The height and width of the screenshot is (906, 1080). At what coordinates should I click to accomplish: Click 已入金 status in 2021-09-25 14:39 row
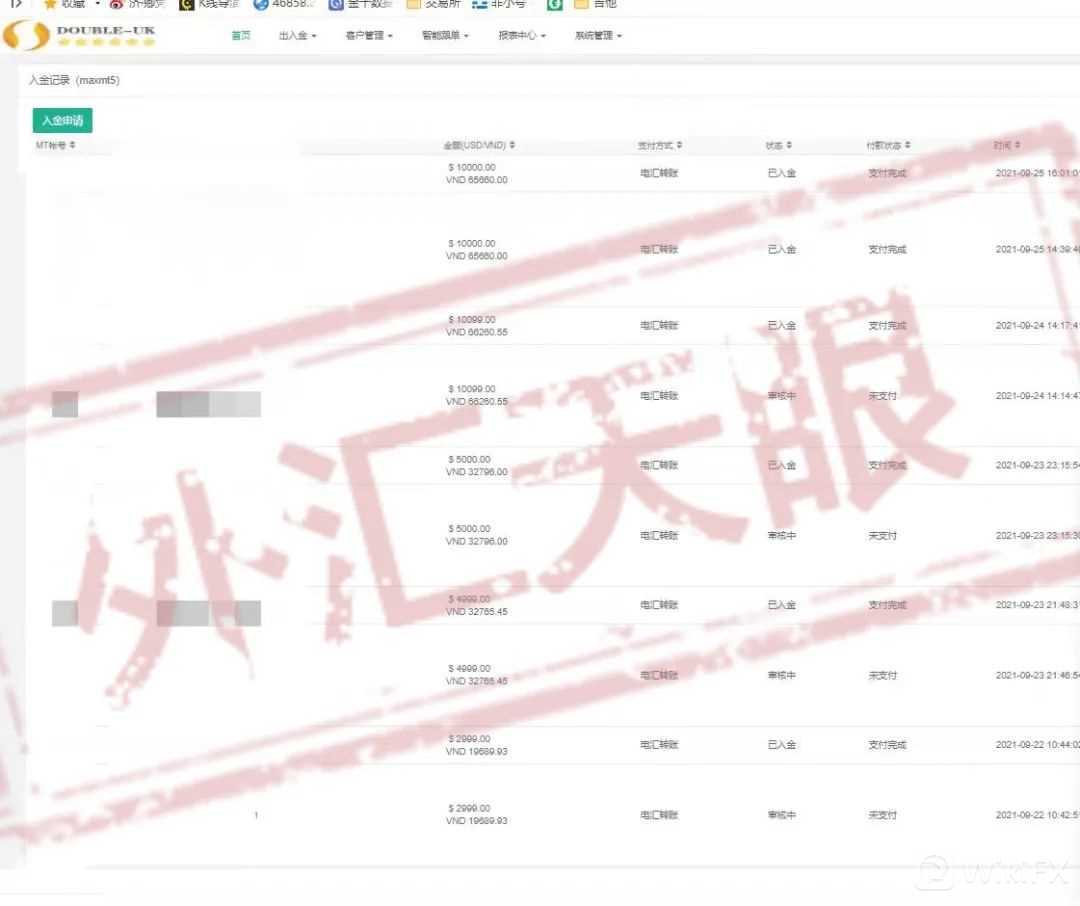(x=782, y=249)
